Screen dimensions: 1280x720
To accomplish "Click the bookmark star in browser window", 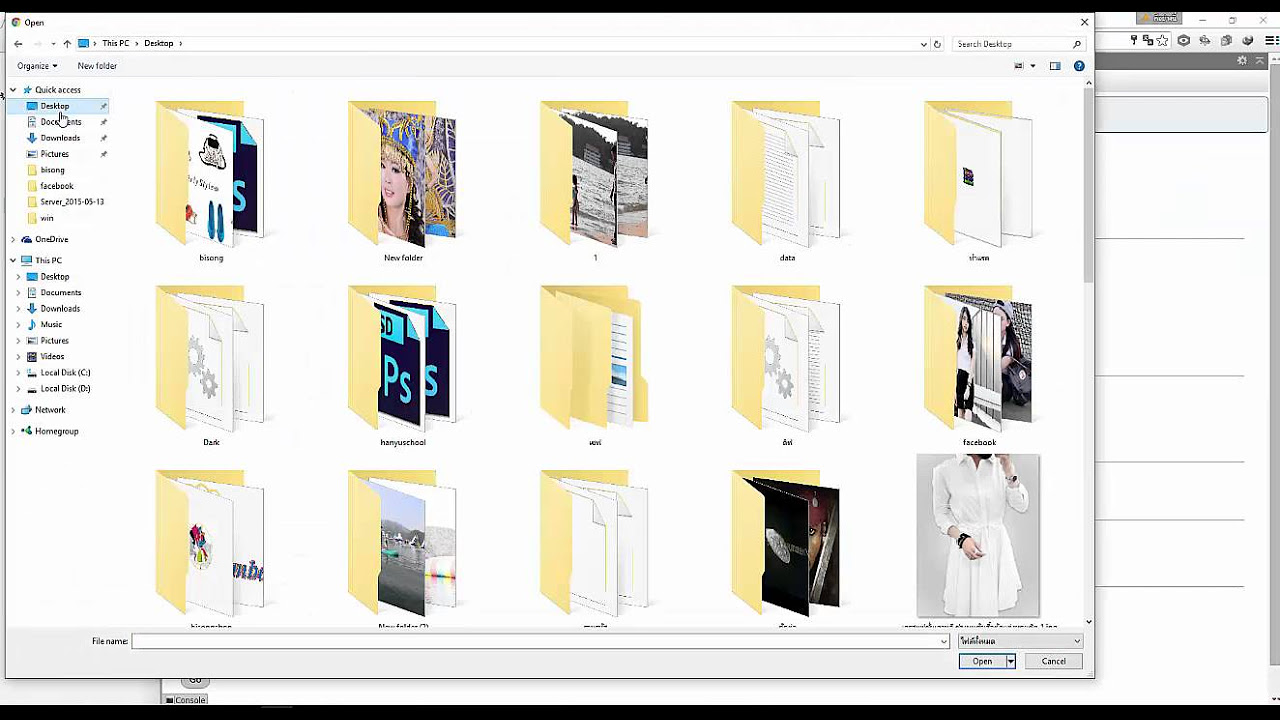I will click(1163, 41).
